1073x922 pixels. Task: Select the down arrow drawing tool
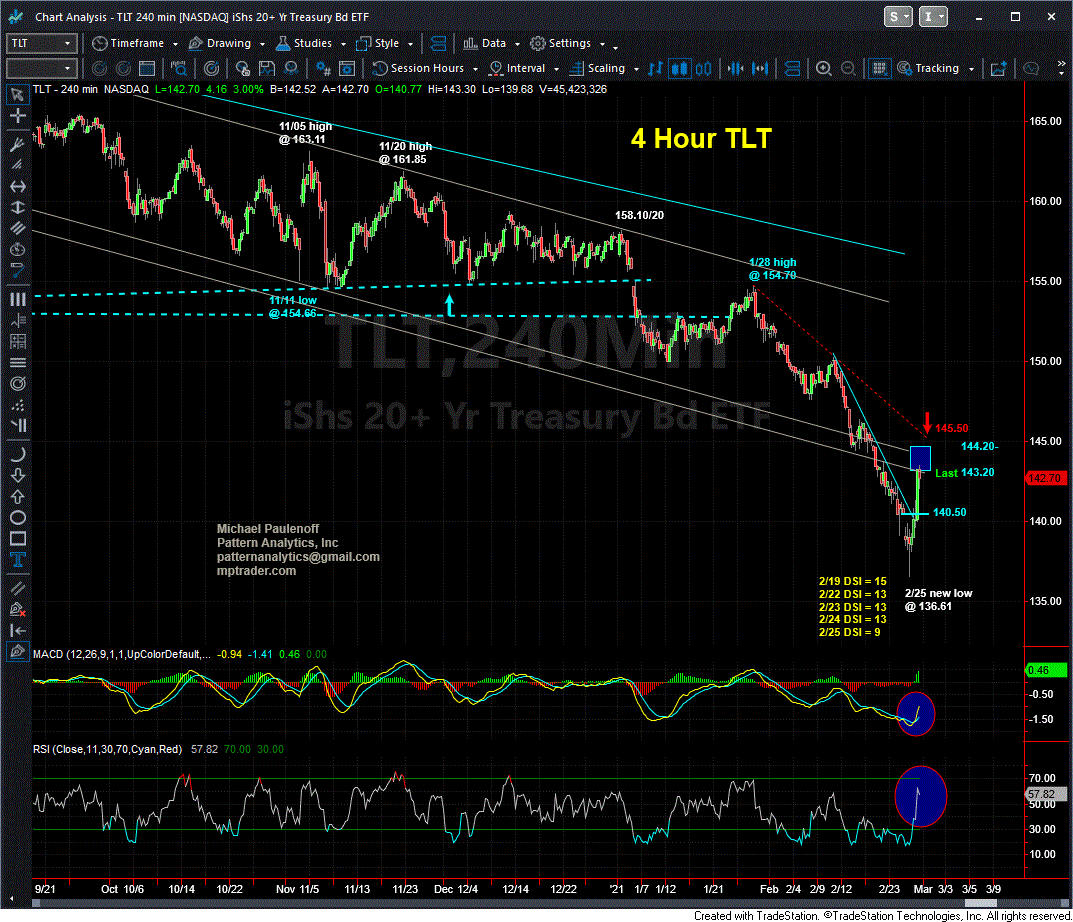click(18, 475)
